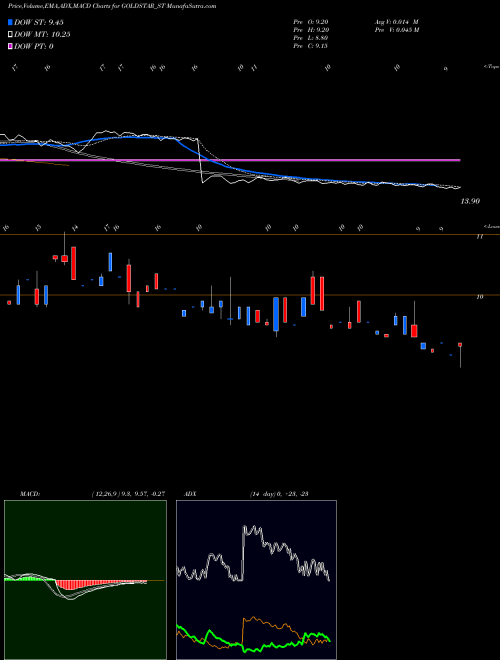
Task: Click the white DOW MT legend swatch
Action: [10, 34]
